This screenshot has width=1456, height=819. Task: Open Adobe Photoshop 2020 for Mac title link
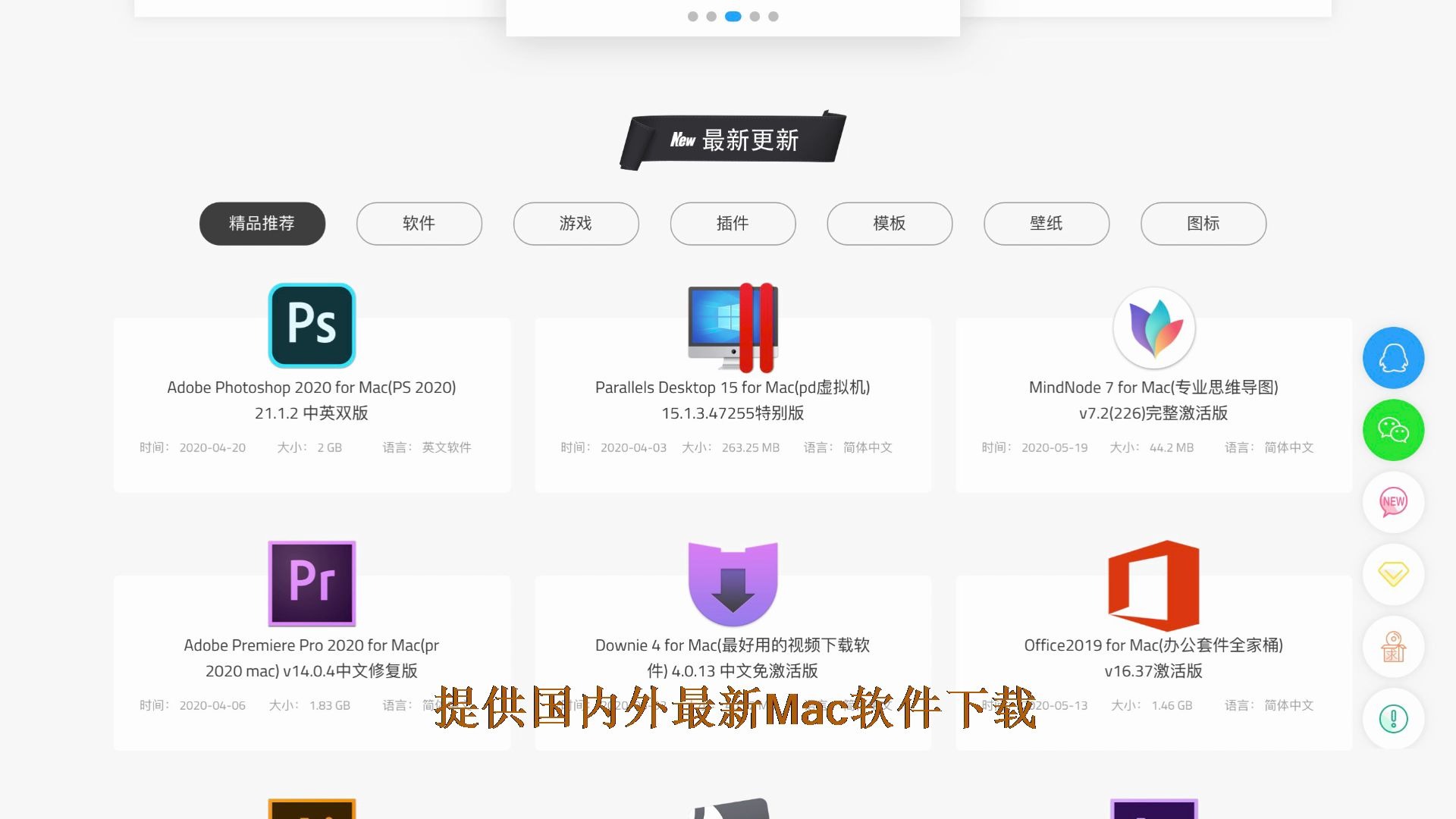pyautogui.click(x=312, y=400)
